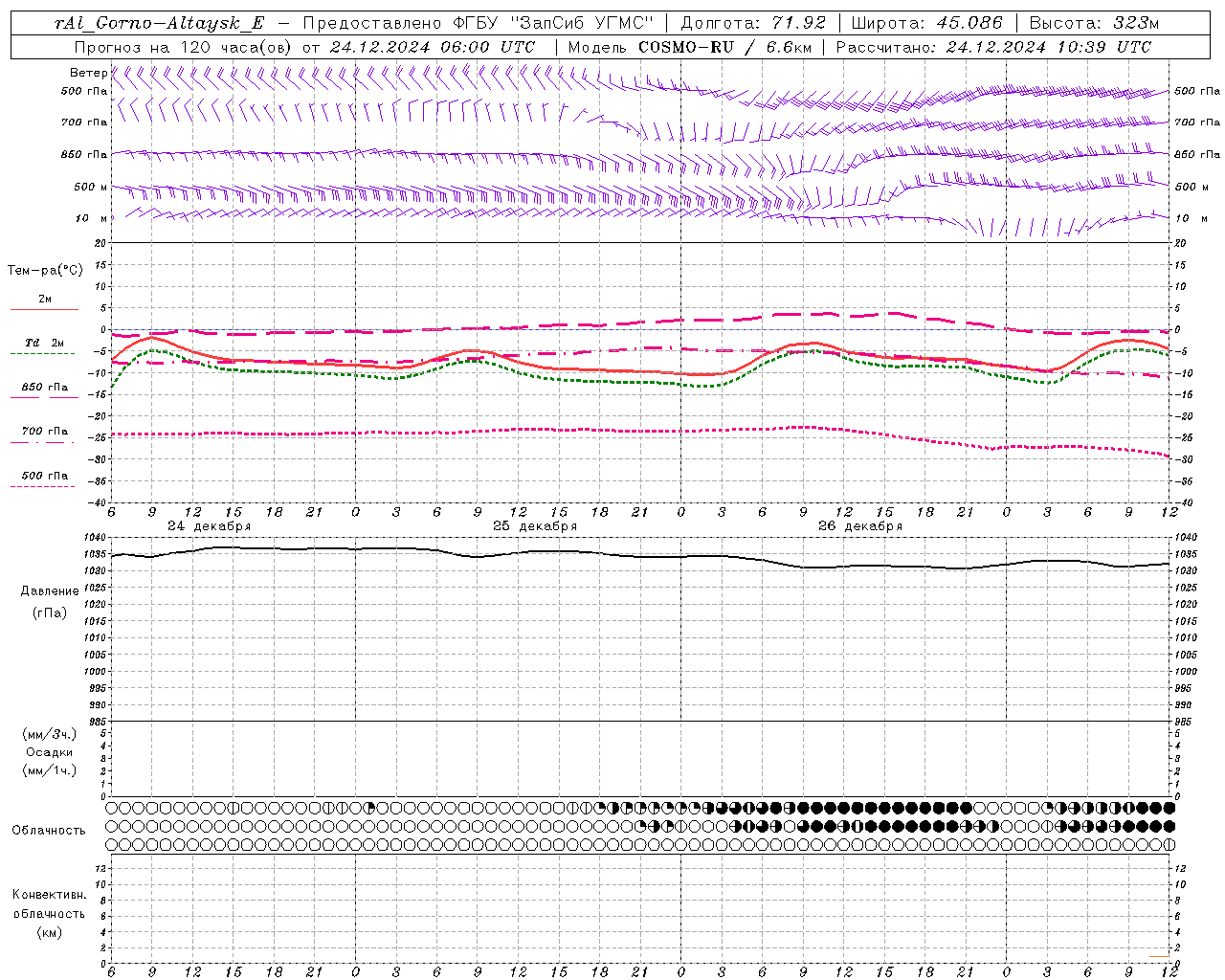Click the right-side 700 гПа wind row label
Viewport: 1225px width, 980px height.
pyautogui.click(x=1197, y=122)
